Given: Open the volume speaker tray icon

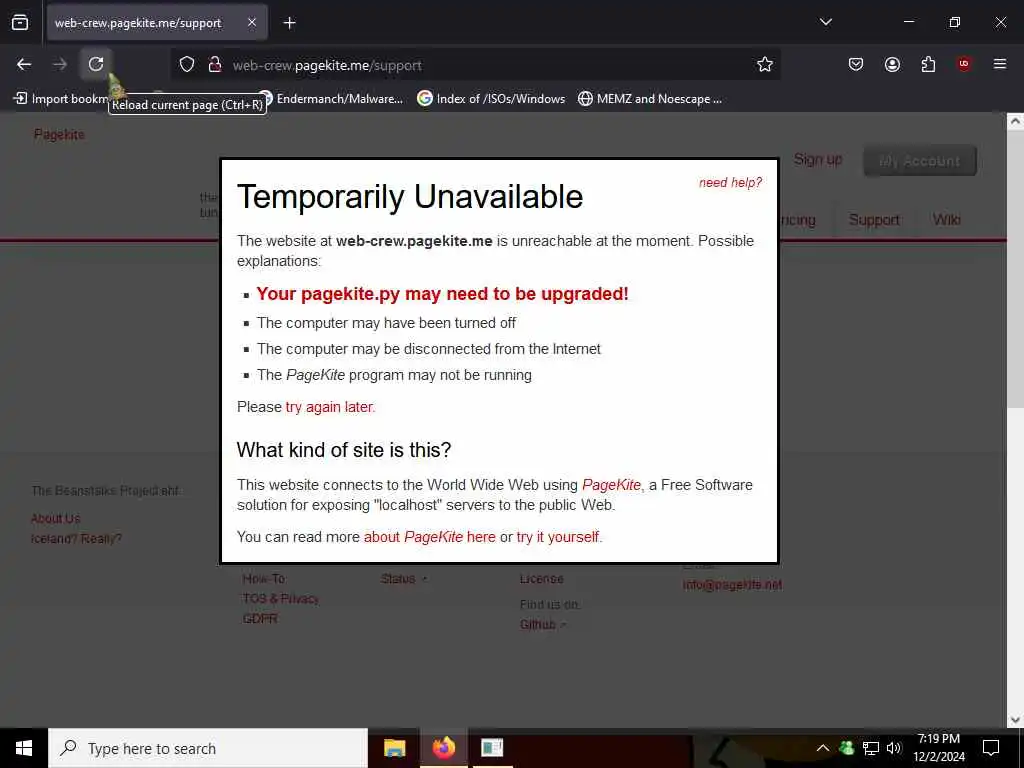Looking at the screenshot, I should (894, 748).
